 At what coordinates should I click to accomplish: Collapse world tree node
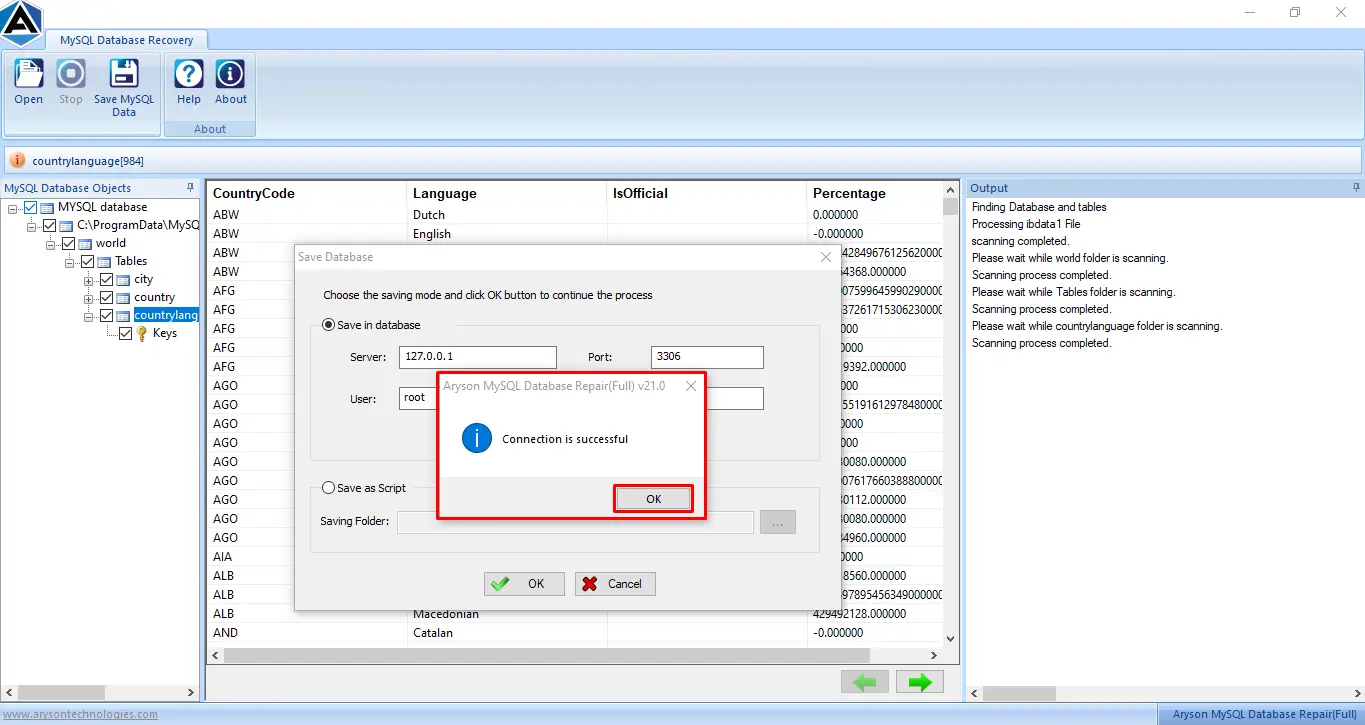pyautogui.click(x=51, y=244)
